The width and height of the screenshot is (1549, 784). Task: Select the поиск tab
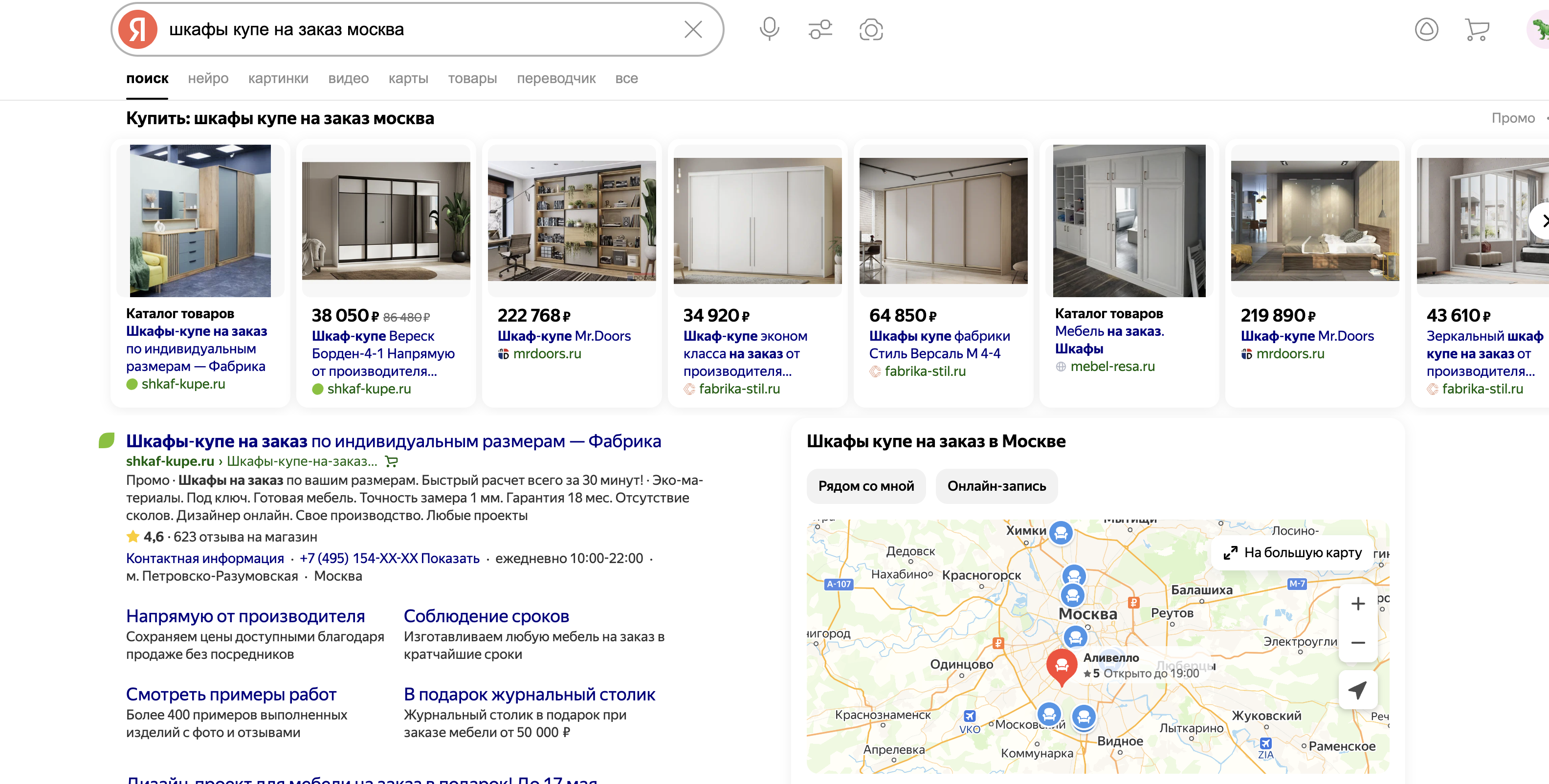pyautogui.click(x=147, y=79)
